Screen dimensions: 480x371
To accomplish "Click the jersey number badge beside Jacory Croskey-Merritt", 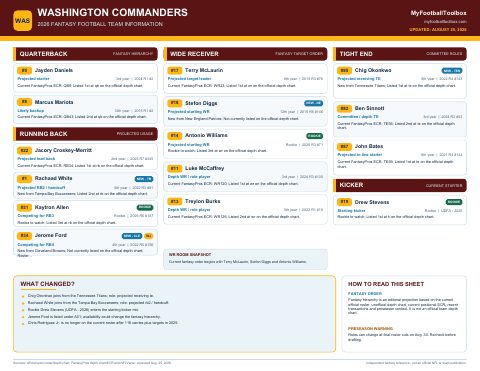I will 24,150.
